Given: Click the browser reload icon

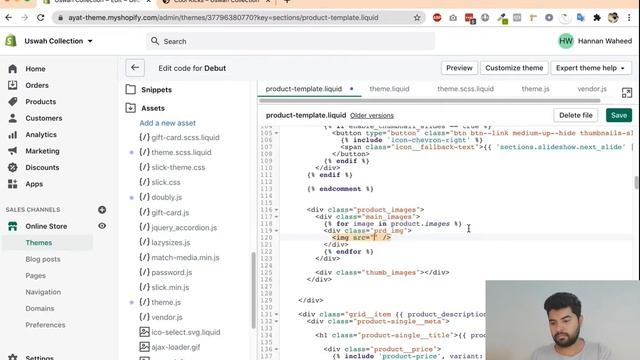Looking at the screenshot, I should (40, 18).
